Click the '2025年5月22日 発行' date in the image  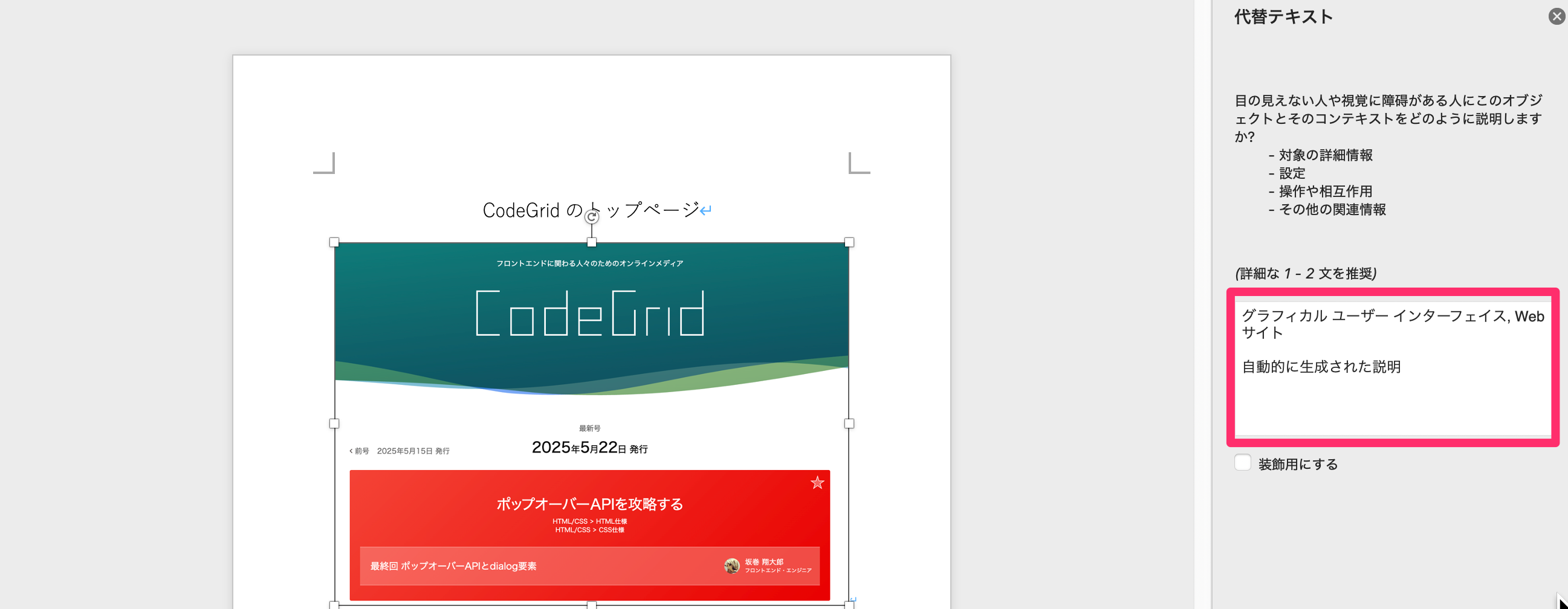(589, 448)
